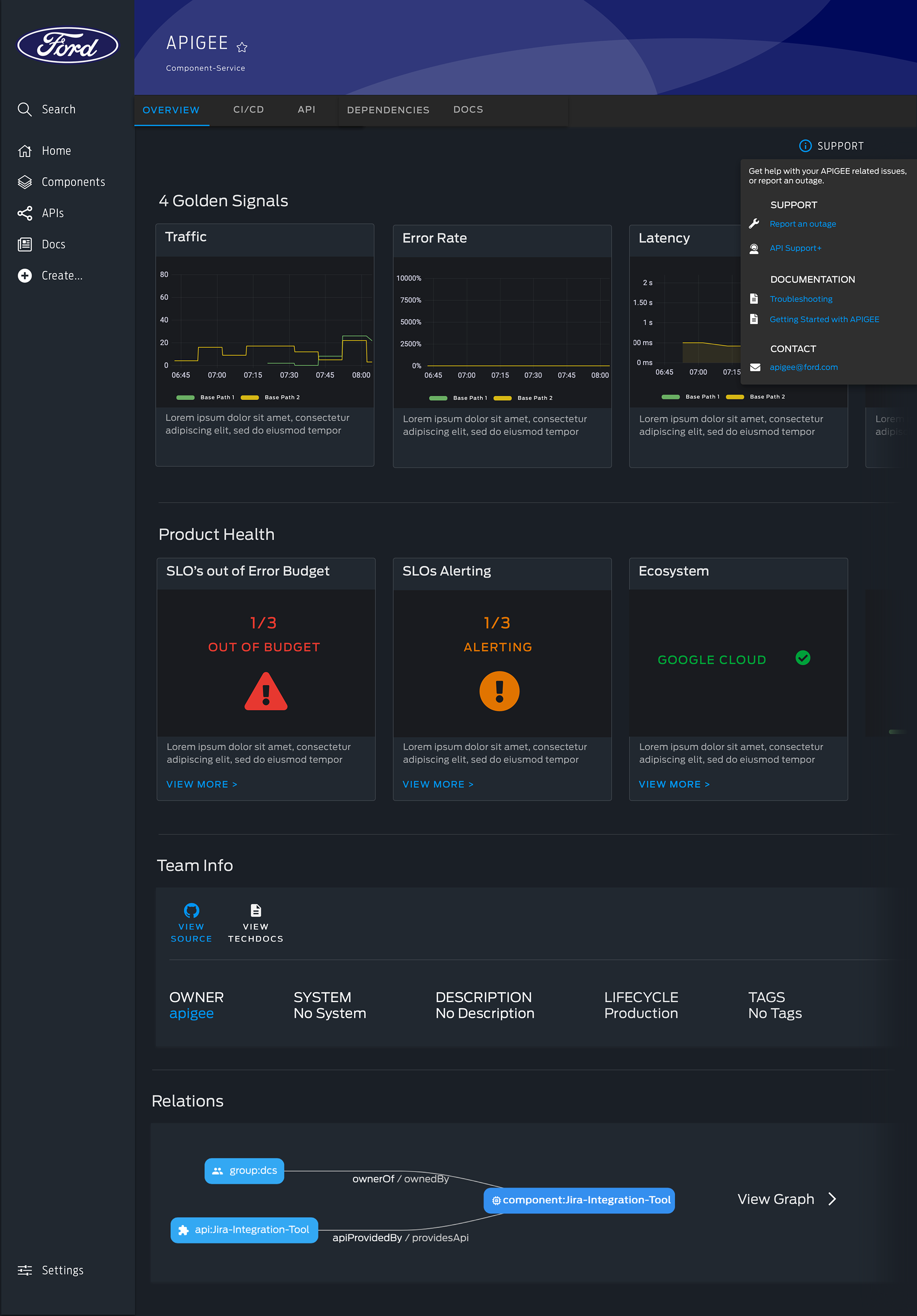Click the api:Jira-Integration-Tool relation node
Viewport: 917px width, 1316px height.
(244, 1230)
